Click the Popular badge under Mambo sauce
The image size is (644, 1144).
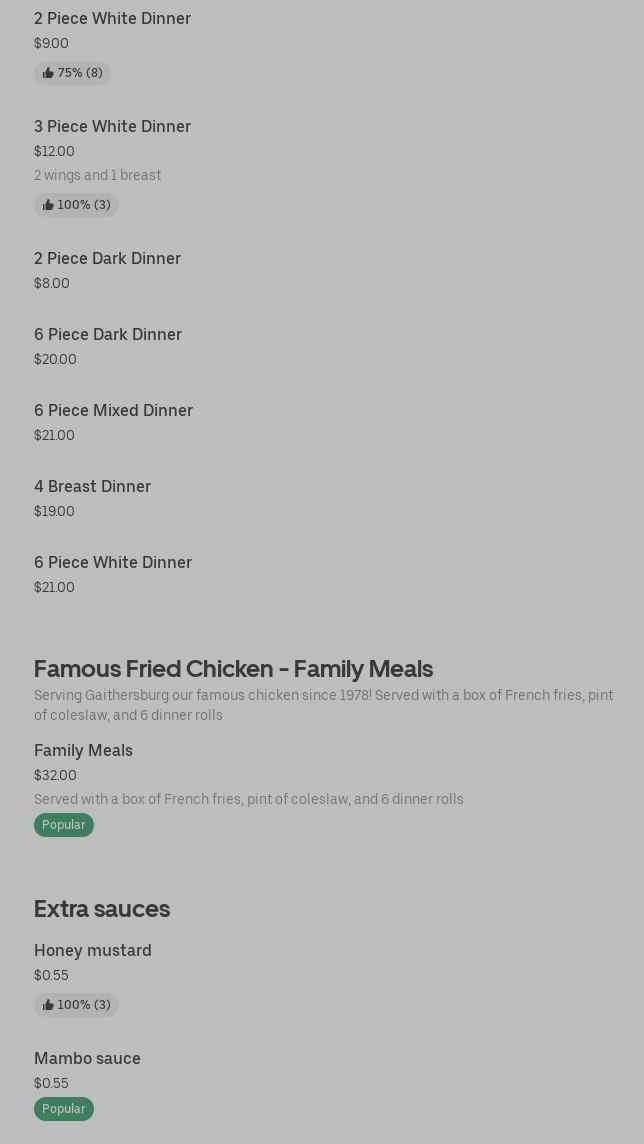pyautogui.click(x=63, y=1109)
